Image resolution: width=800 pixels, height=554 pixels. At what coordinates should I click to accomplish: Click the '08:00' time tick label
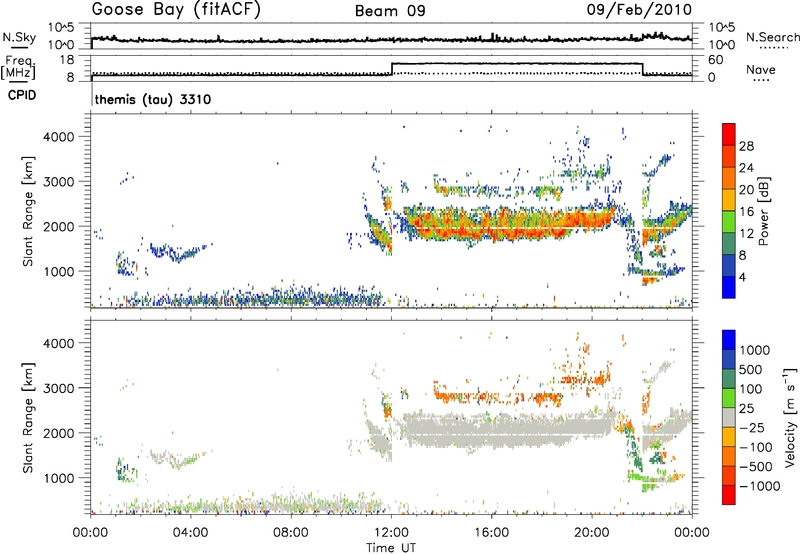pos(291,533)
